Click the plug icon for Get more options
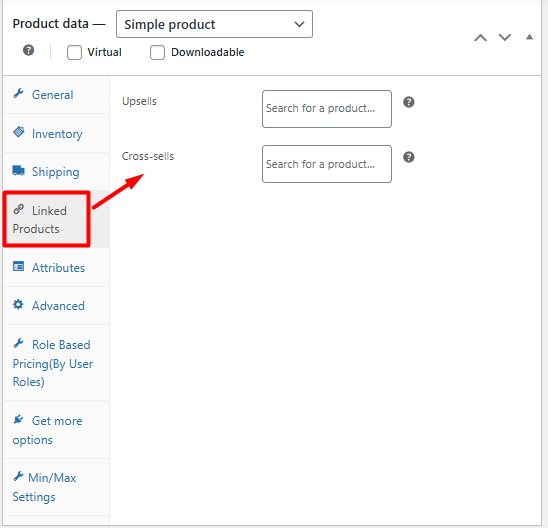The height and width of the screenshot is (528, 548). (x=18, y=419)
